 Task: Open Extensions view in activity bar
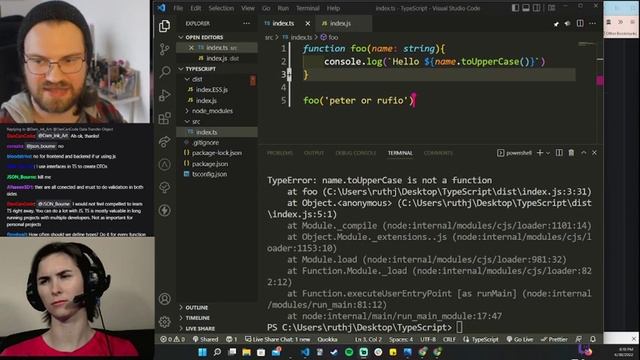point(164,118)
